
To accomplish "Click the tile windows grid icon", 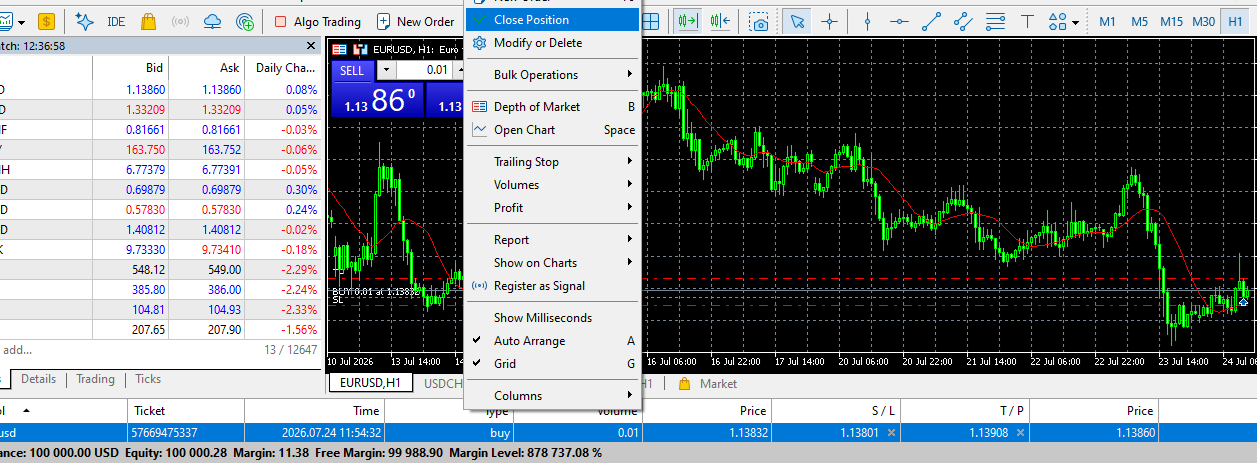I will [x=650, y=21].
